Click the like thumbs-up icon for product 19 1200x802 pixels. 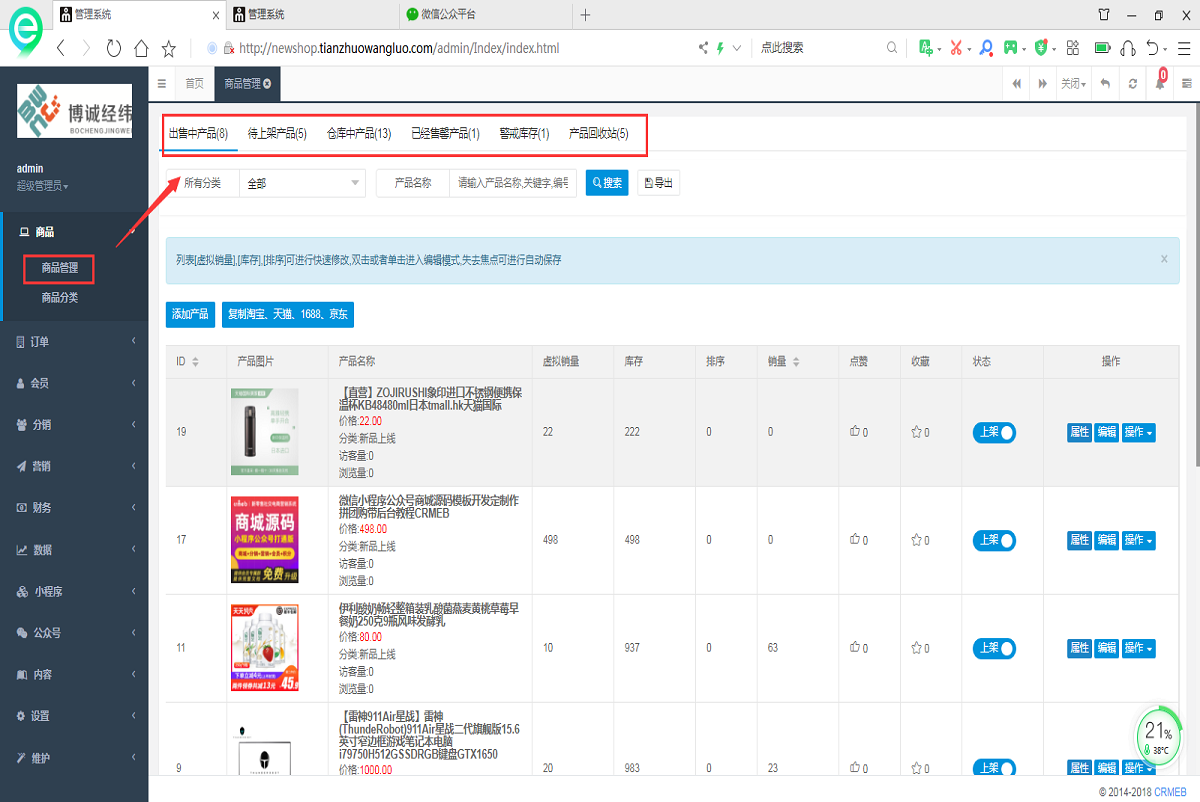click(x=855, y=433)
